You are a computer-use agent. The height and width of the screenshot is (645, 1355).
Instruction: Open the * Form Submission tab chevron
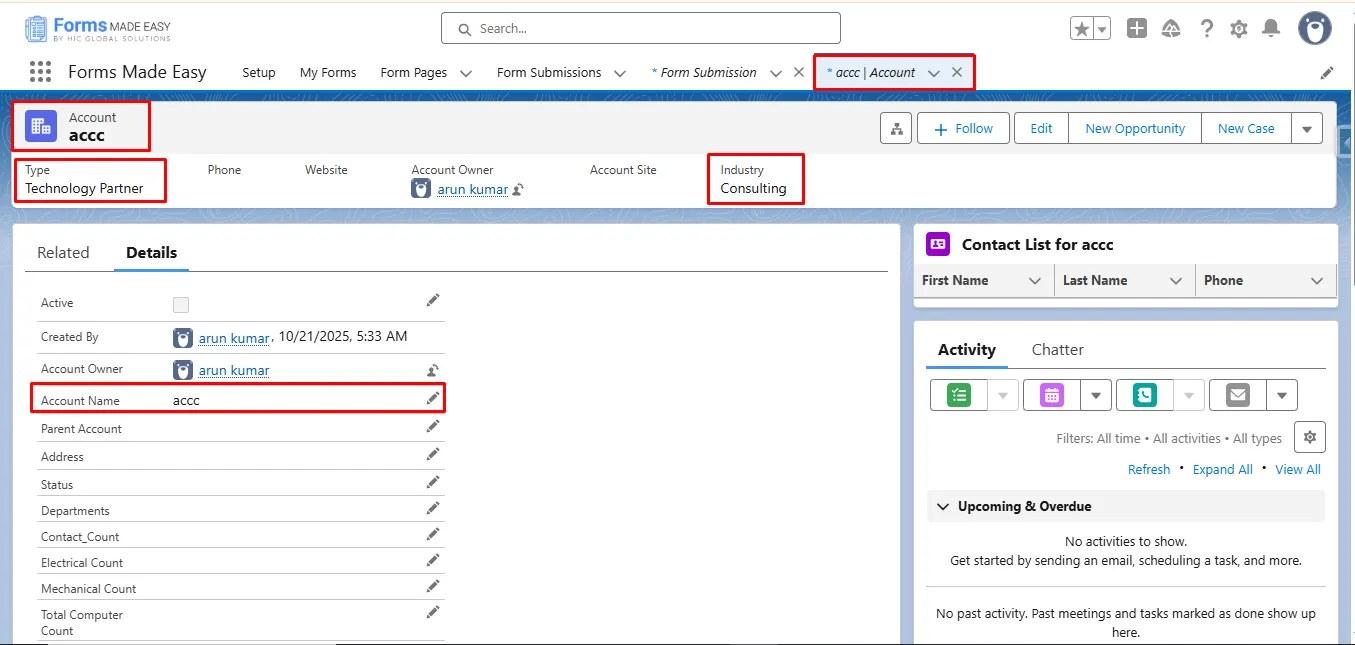(x=776, y=73)
